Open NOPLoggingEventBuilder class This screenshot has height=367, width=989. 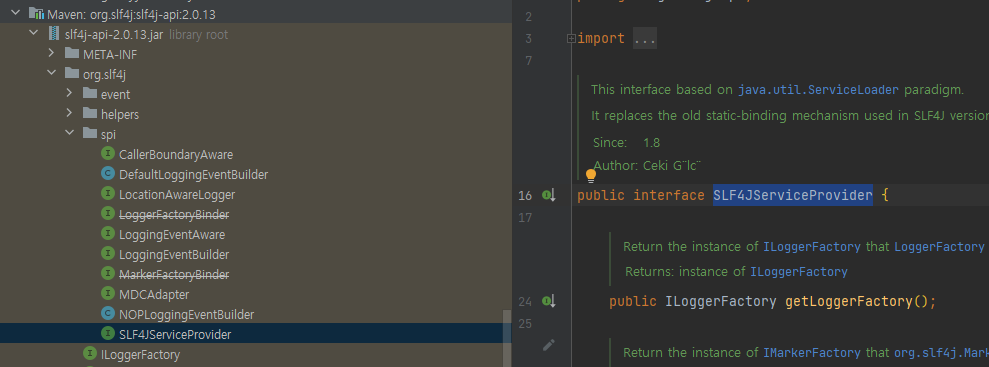(186, 315)
